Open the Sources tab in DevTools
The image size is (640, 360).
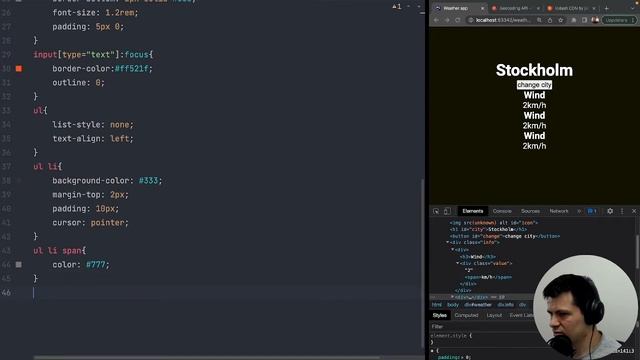coord(530,211)
